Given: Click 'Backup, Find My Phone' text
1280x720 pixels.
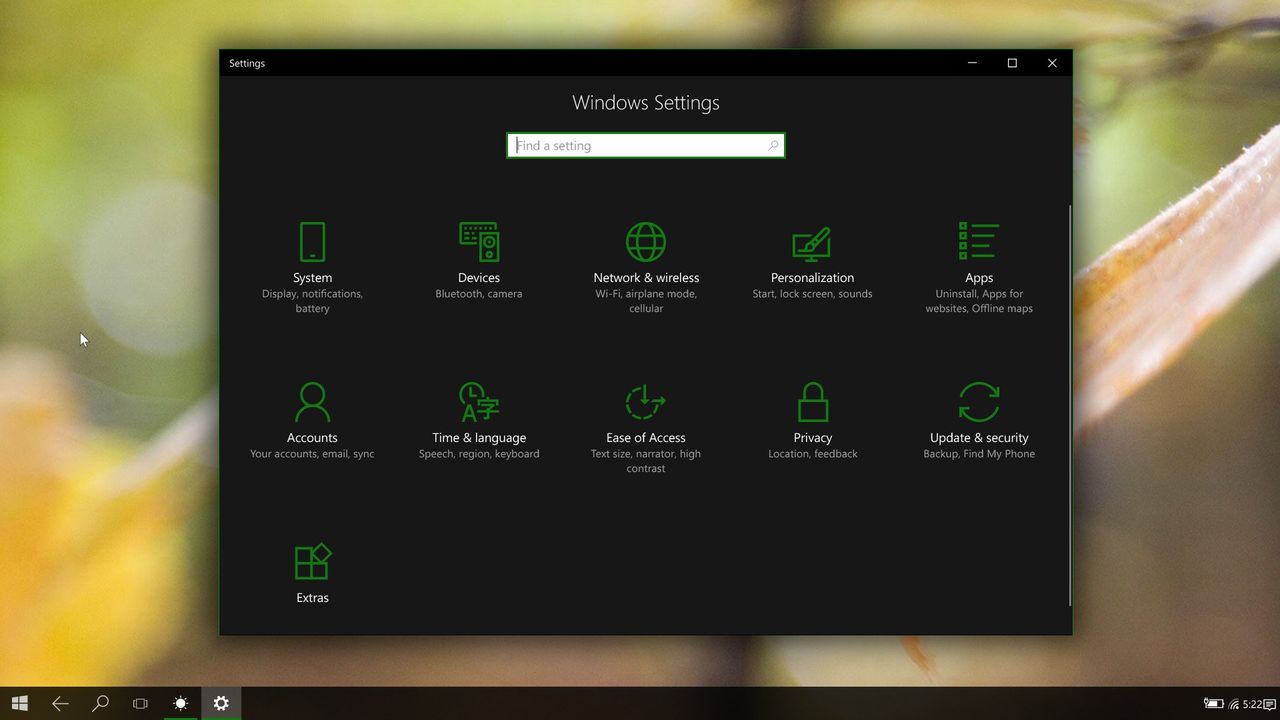Looking at the screenshot, I should click(x=979, y=454).
